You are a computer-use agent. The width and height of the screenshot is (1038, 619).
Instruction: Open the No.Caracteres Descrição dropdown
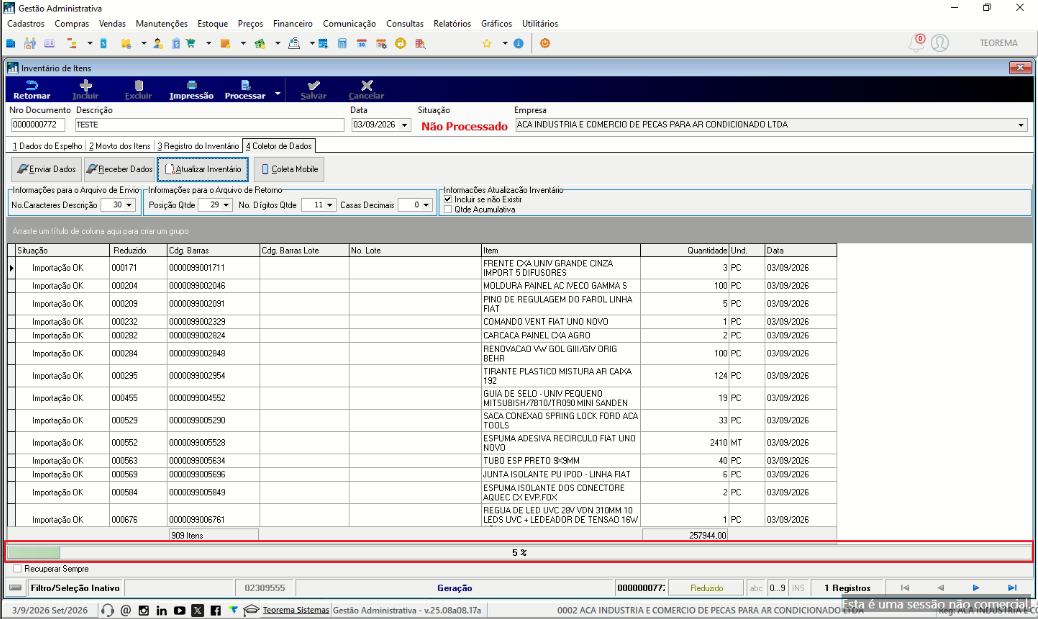[129, 205]
